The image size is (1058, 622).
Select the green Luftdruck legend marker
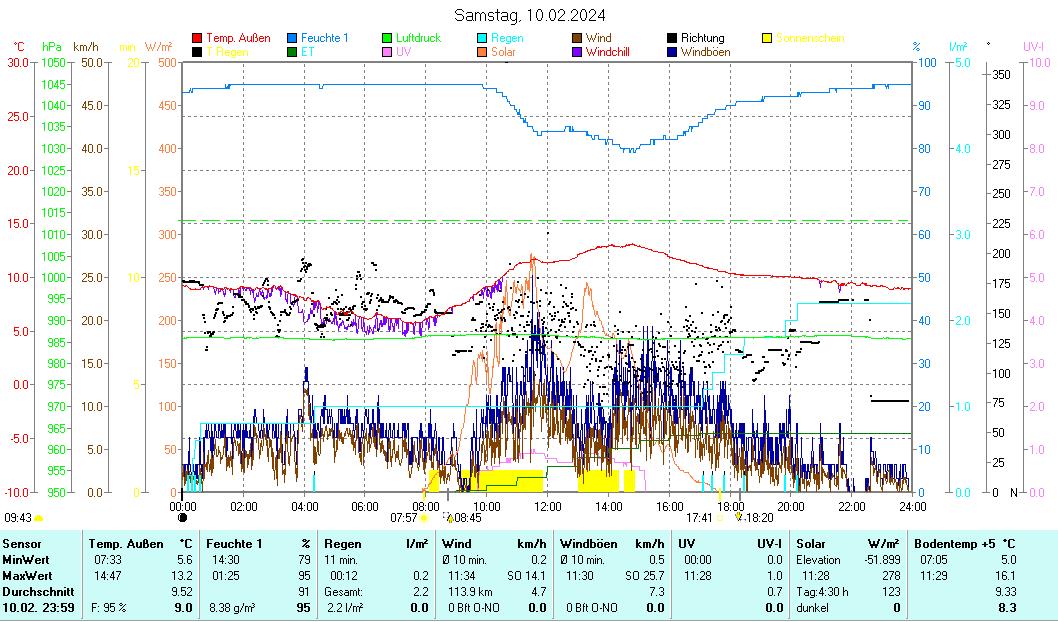(x=388, y=38)
